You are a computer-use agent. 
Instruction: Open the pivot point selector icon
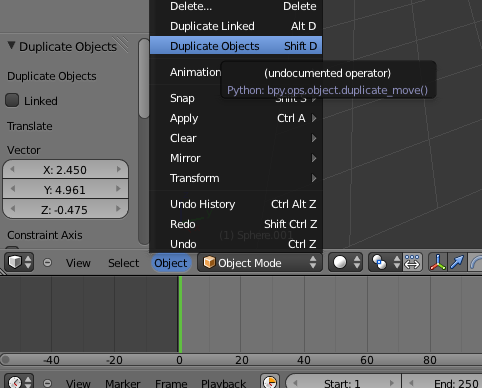click(385, 262)
